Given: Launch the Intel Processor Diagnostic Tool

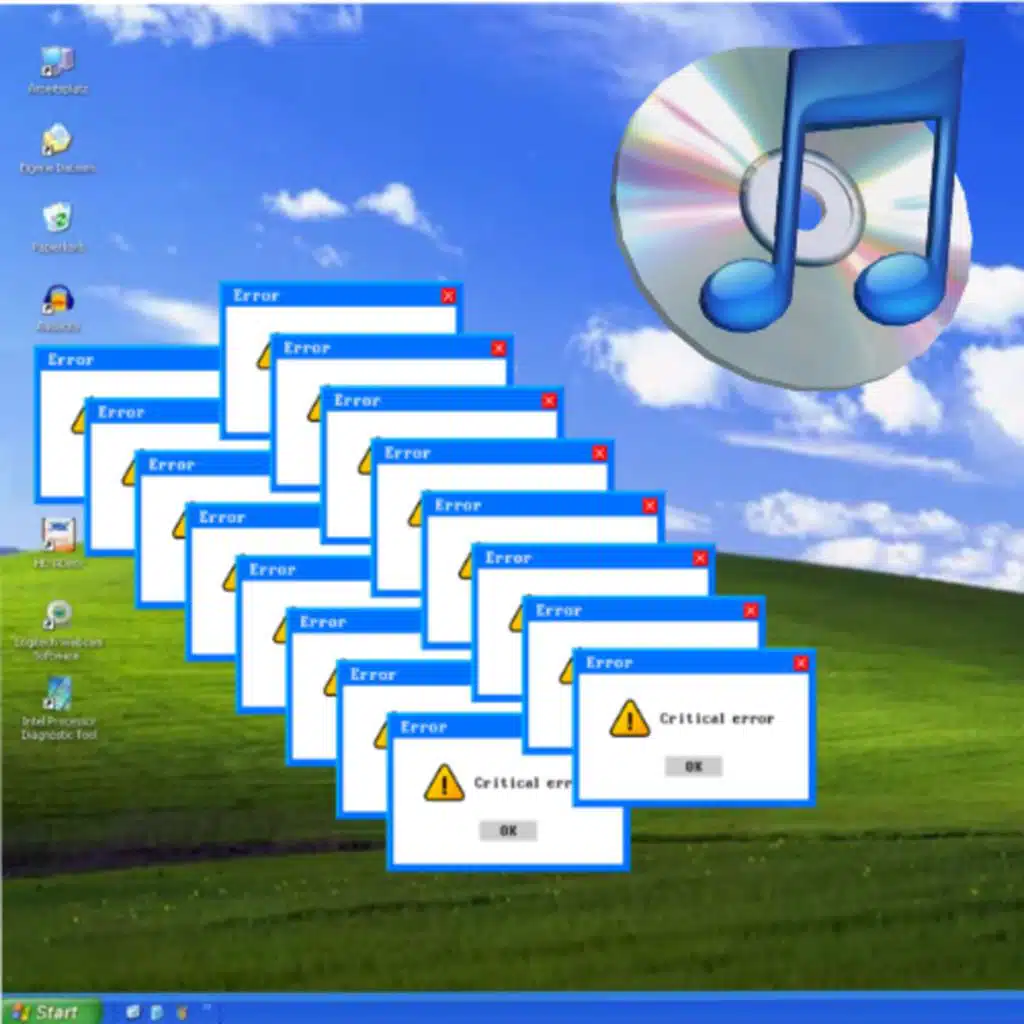Looking at the screenshot, I should click(58, 694).
